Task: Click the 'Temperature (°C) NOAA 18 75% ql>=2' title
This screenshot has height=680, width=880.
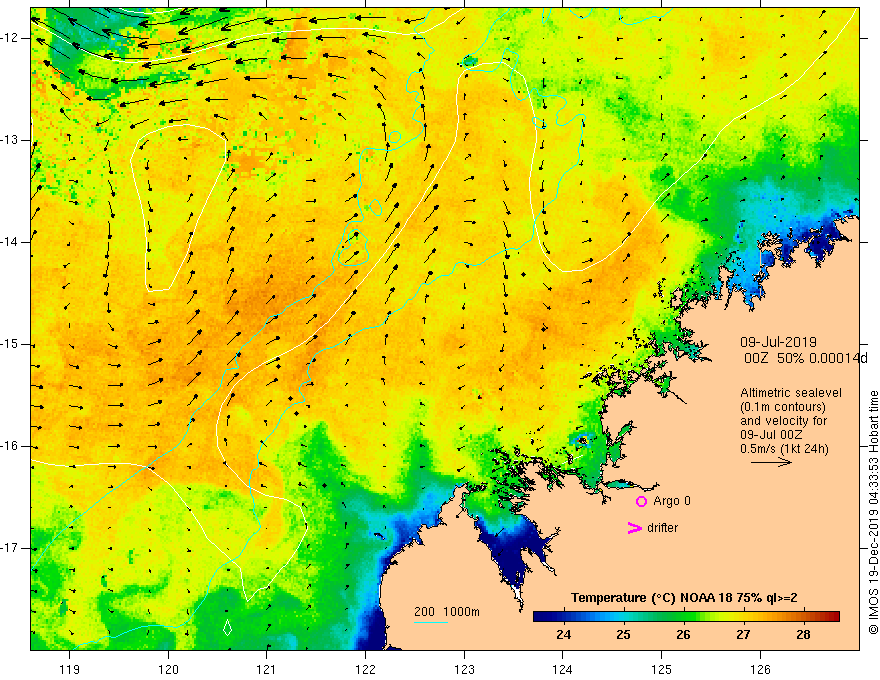Action: click(684, 598)
